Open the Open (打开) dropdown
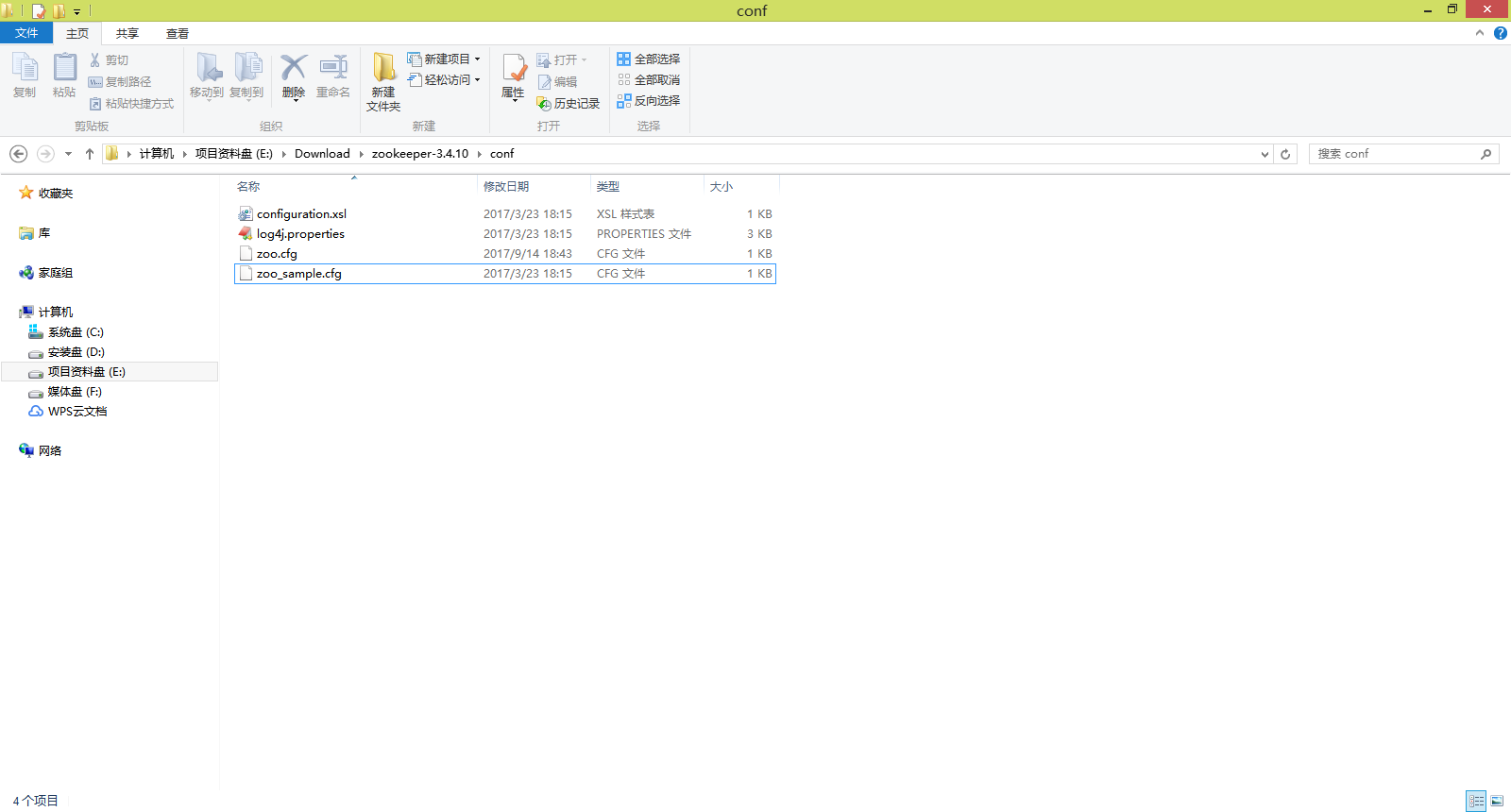1511x812 pixels. 562,59
